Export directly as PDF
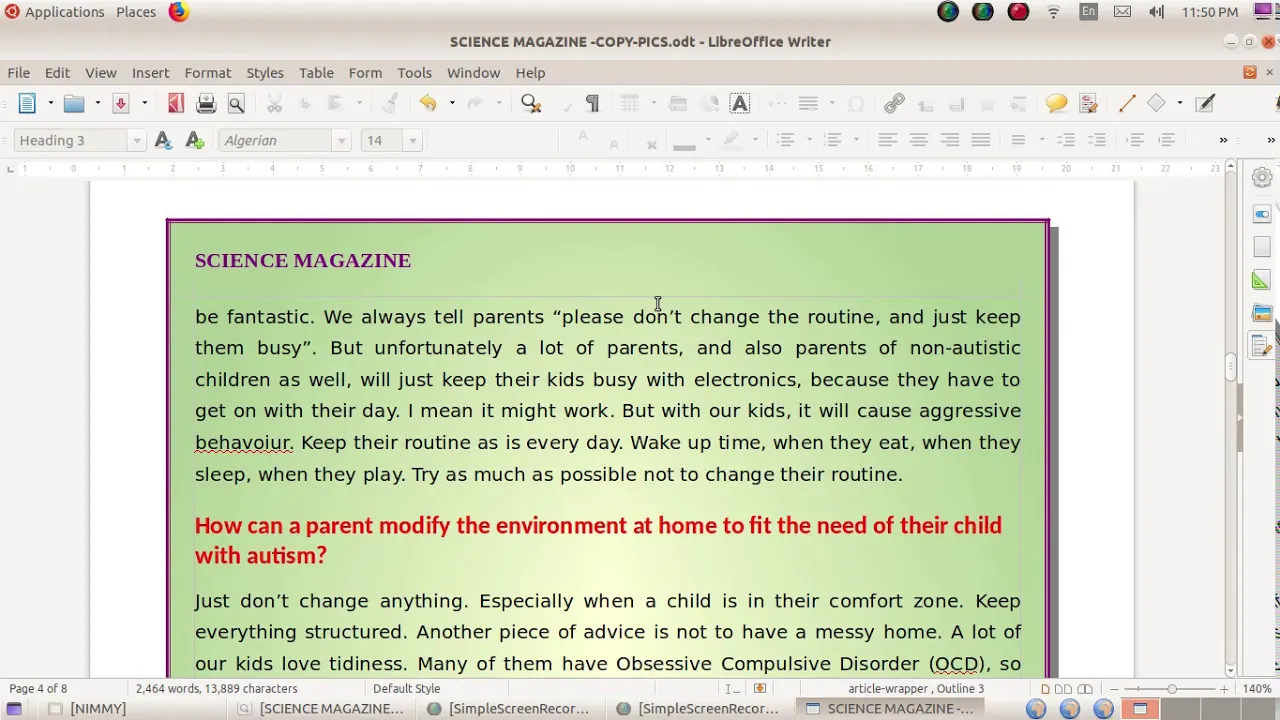Image resolution: width=1280 pixels, height=720 pixels. (x=176, y=103)
